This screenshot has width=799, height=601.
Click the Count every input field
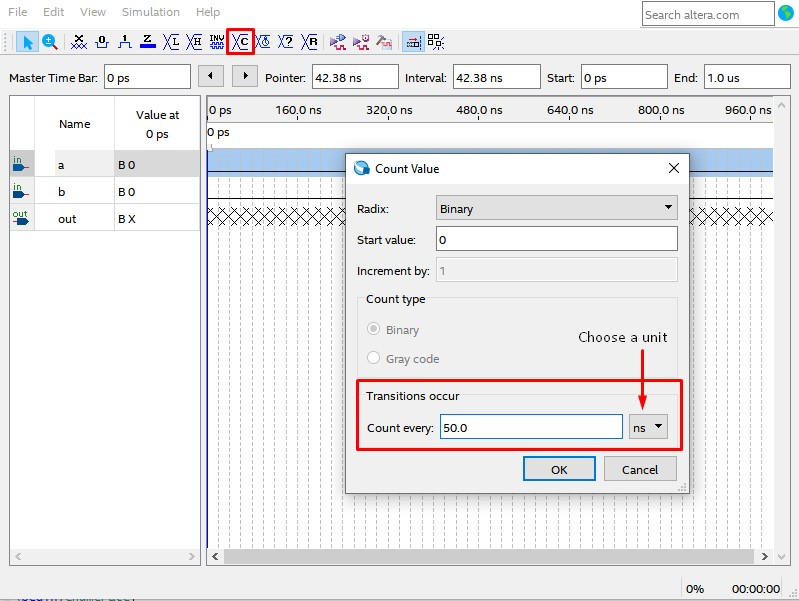531,427
